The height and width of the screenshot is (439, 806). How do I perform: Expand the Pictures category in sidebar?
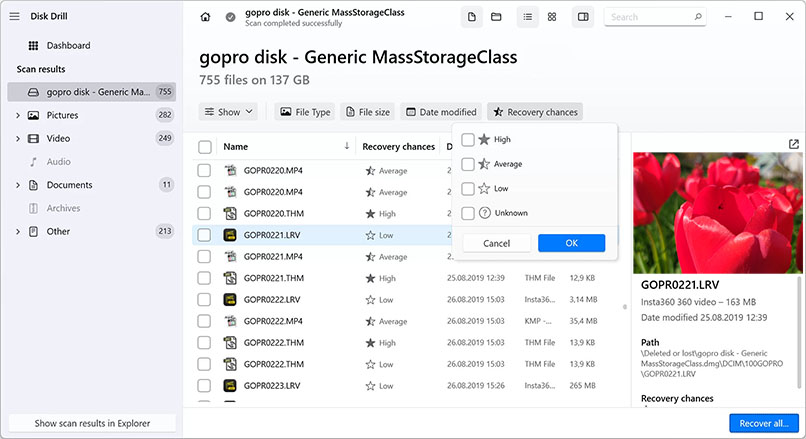tap(18, 115)
